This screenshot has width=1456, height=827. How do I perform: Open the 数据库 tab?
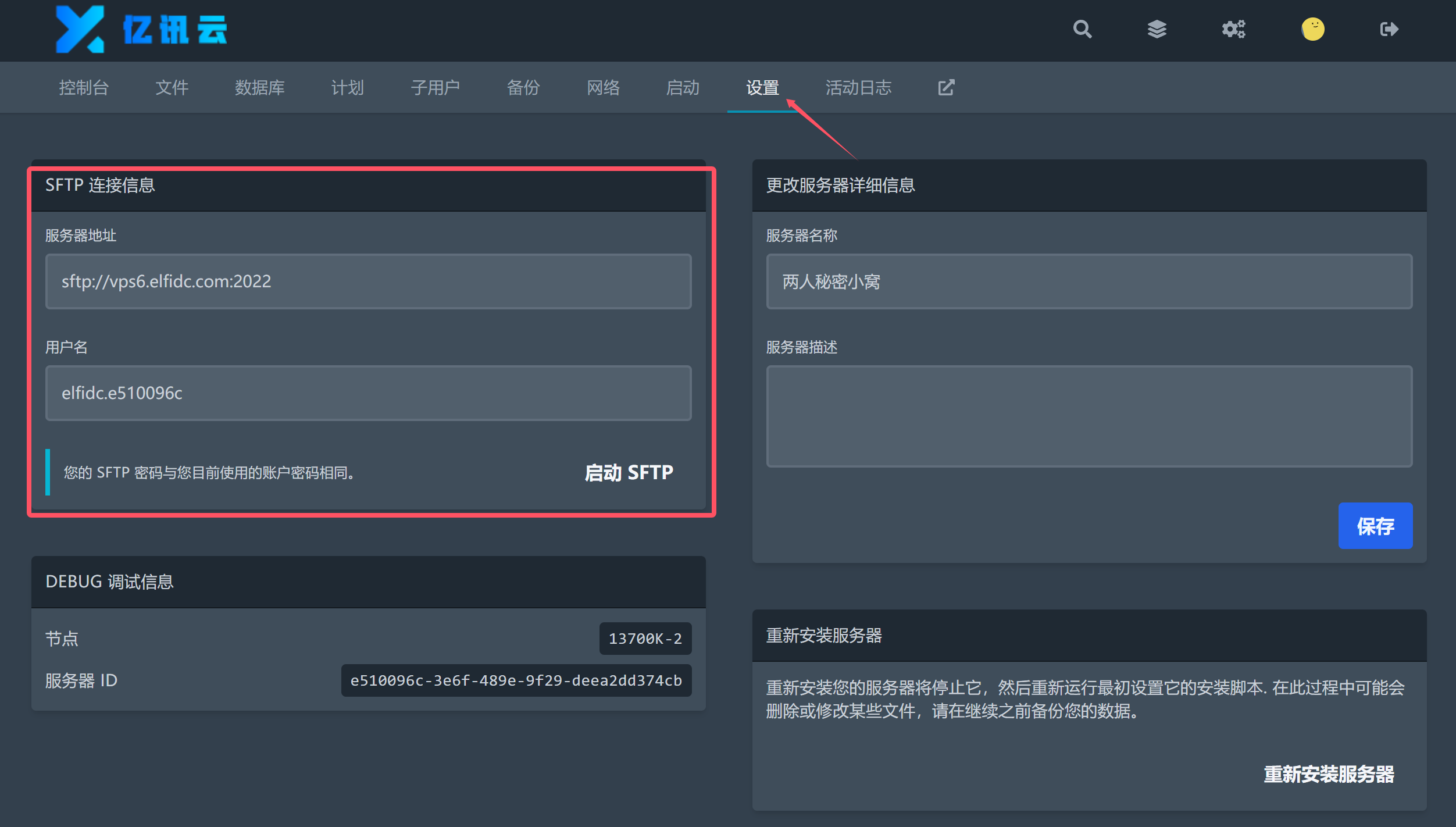click(x=259, y=87)
